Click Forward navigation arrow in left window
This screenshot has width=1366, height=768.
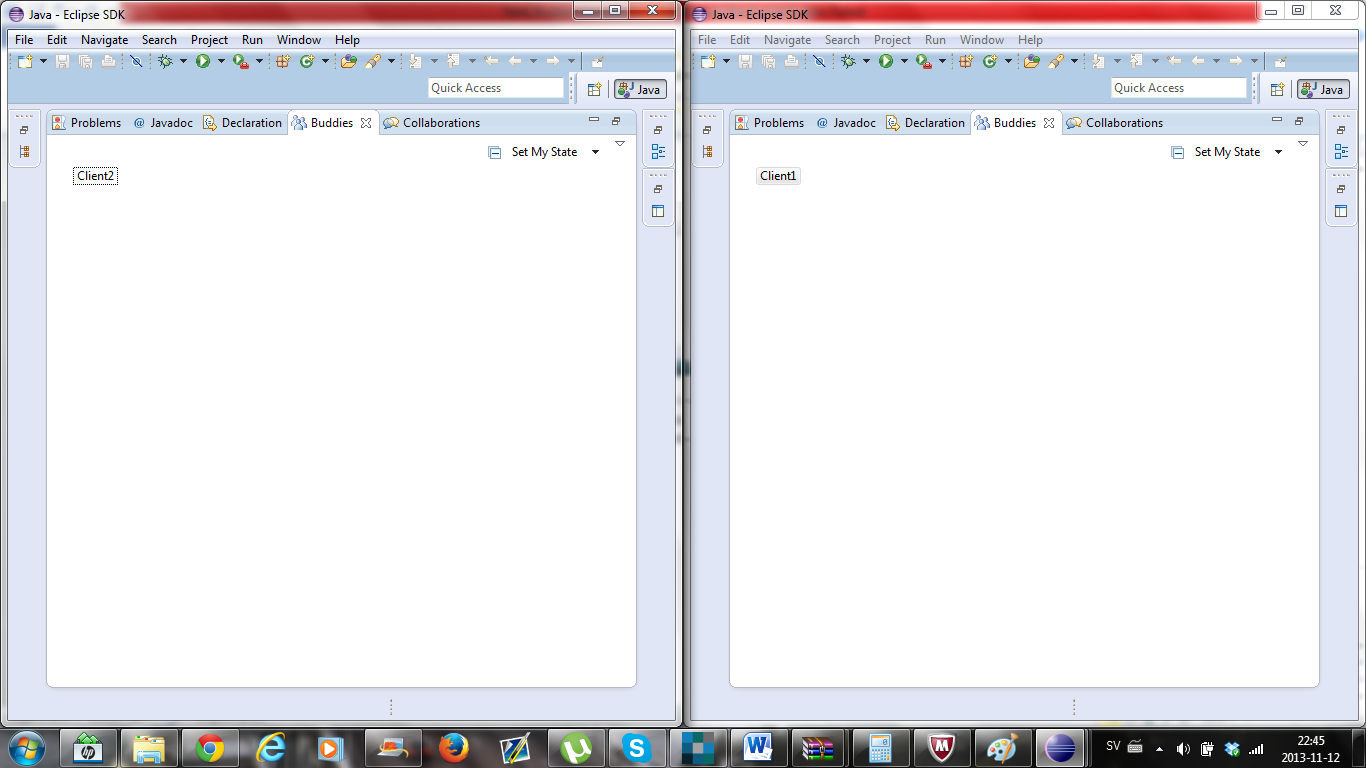[552, 61]
